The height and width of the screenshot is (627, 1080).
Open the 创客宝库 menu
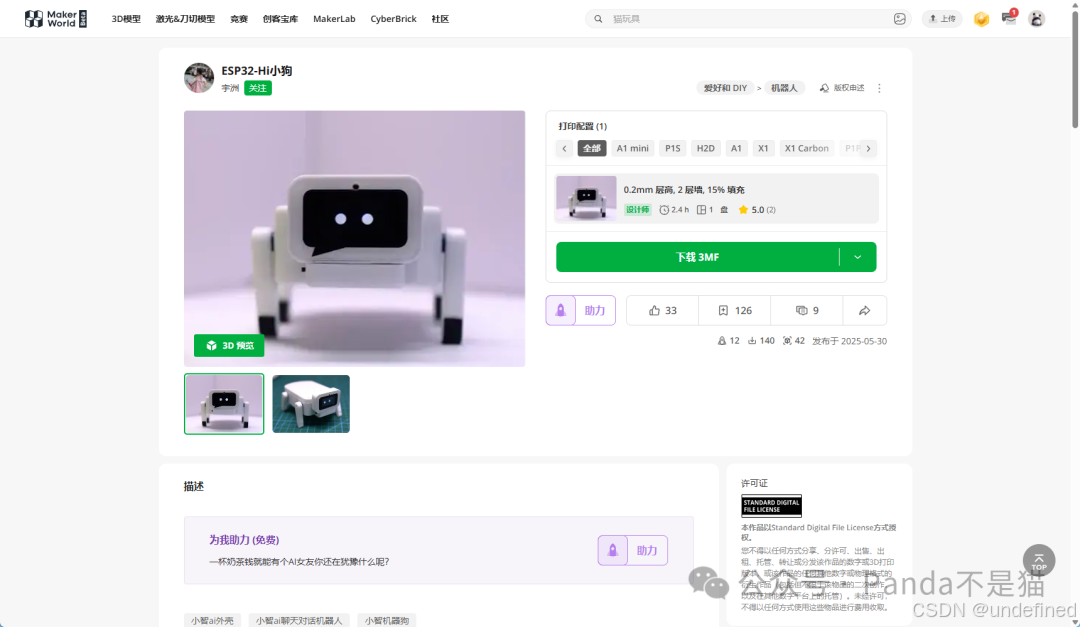tap(280, 19)
